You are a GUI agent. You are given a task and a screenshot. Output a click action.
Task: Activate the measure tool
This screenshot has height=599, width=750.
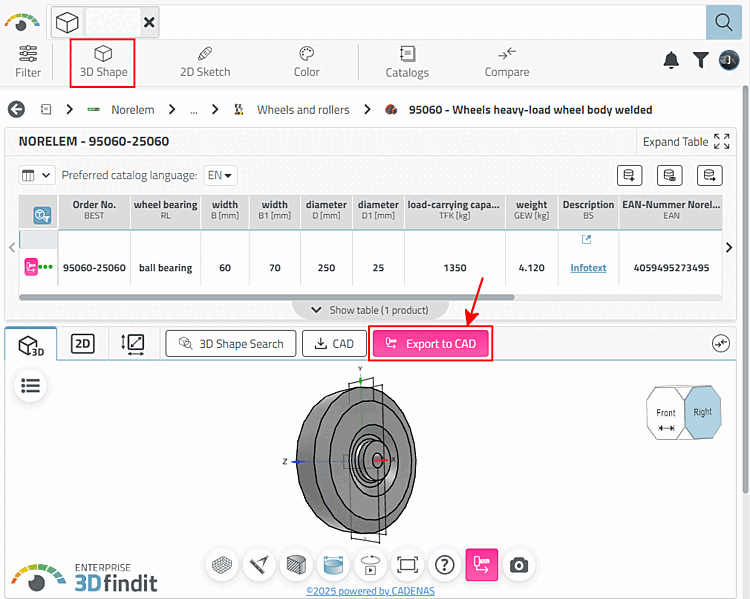(259, 565)
